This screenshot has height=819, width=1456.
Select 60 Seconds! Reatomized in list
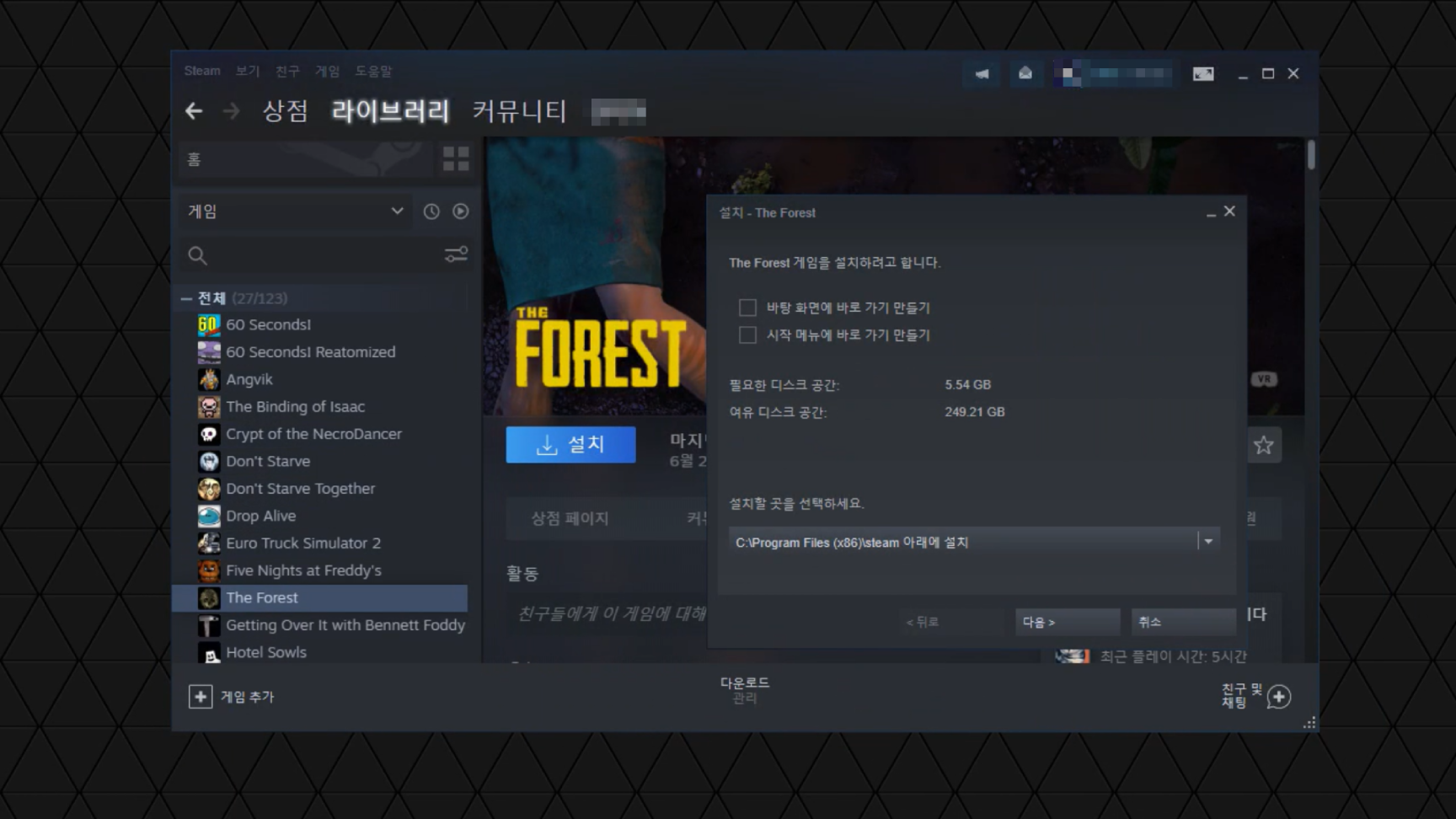coord(311,352)
